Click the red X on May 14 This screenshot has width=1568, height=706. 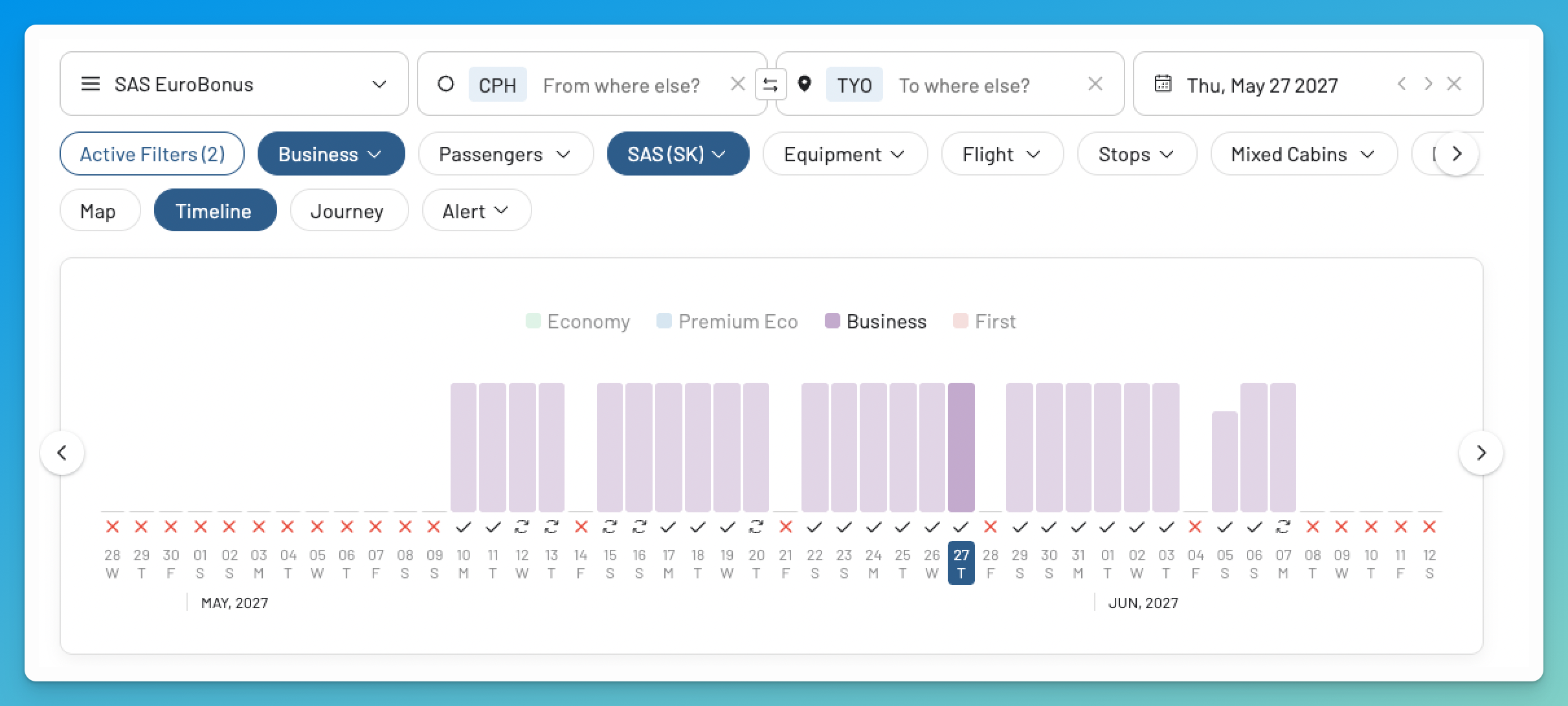point(581,527)
